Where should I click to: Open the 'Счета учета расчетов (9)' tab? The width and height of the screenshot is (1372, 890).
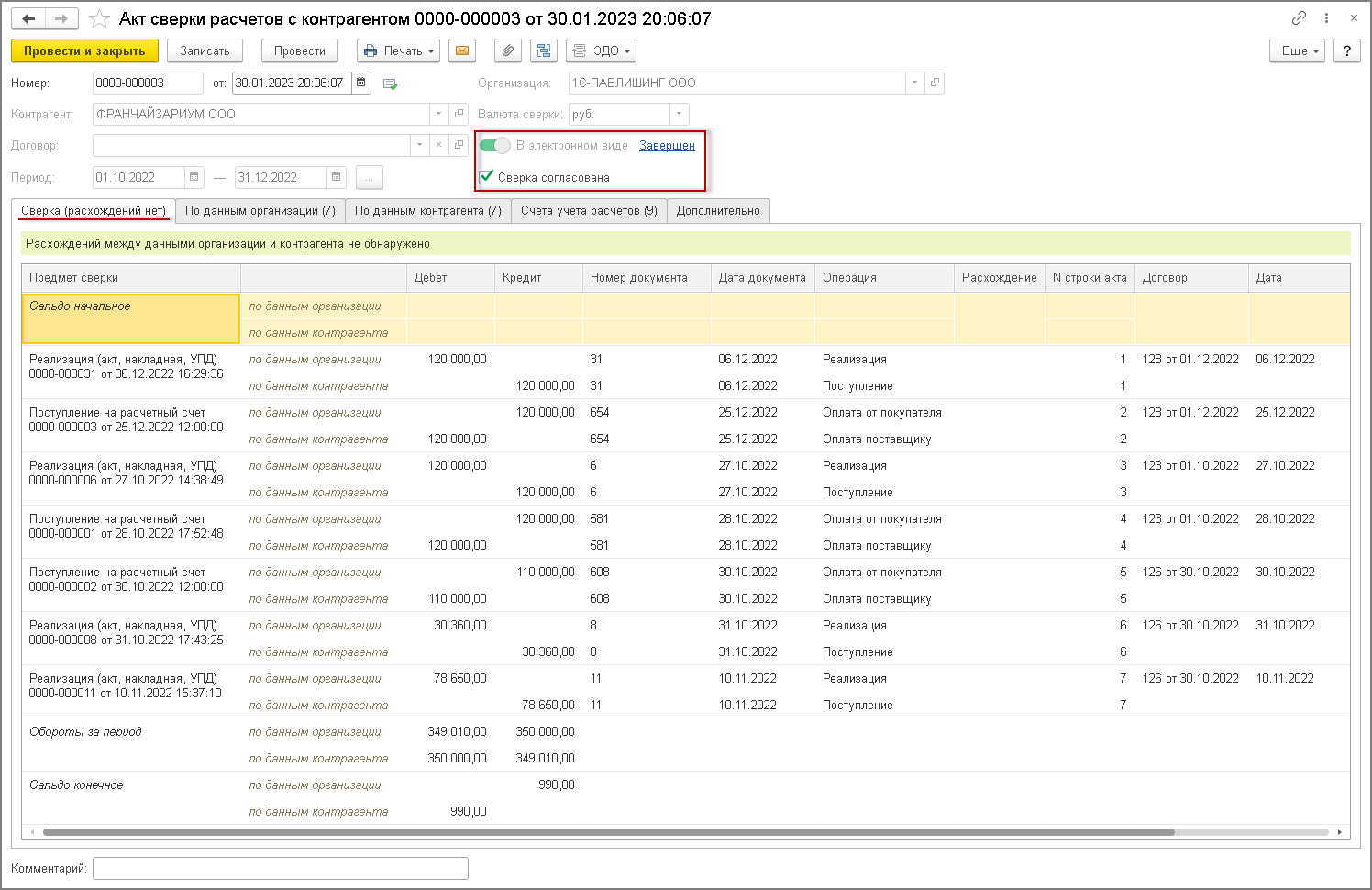pos(589,211)
